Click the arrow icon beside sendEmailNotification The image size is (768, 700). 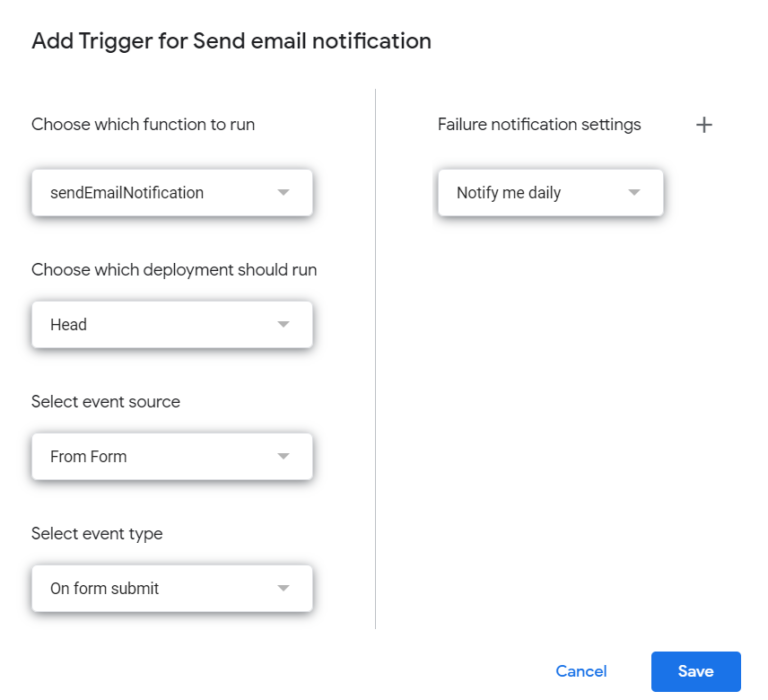pos(283,193)
